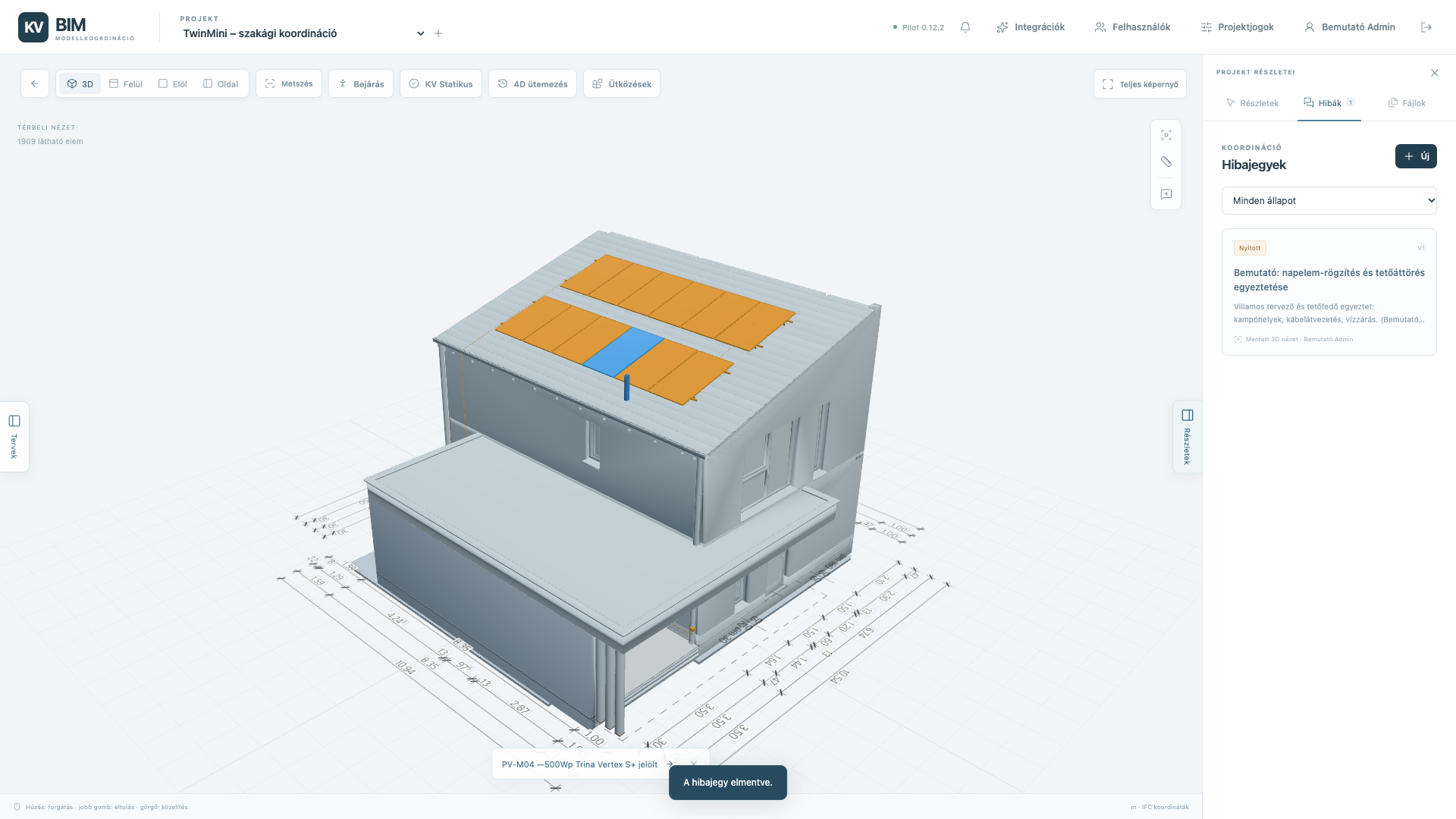Screen dimensions: 1456x819
Task: Open Felhasználók menu
Action: [1132, 27]
